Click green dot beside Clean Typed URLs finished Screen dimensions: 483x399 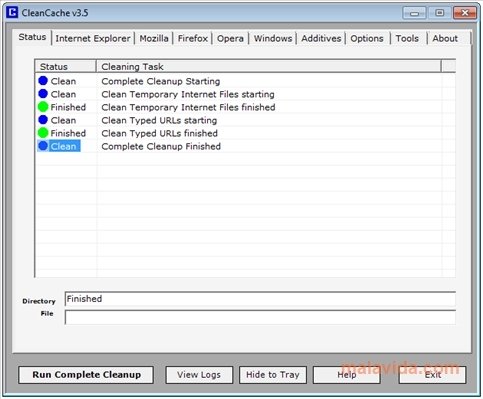[x=43, y=133]
